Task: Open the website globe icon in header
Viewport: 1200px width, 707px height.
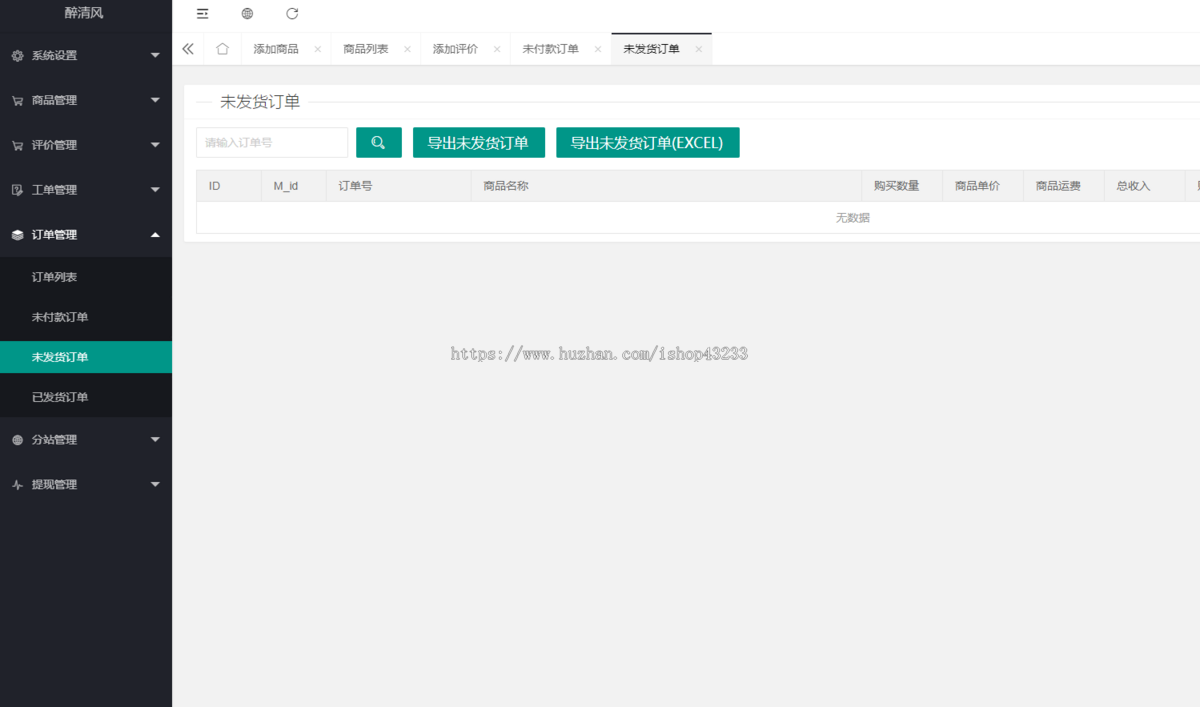Action: click(247, 14)
